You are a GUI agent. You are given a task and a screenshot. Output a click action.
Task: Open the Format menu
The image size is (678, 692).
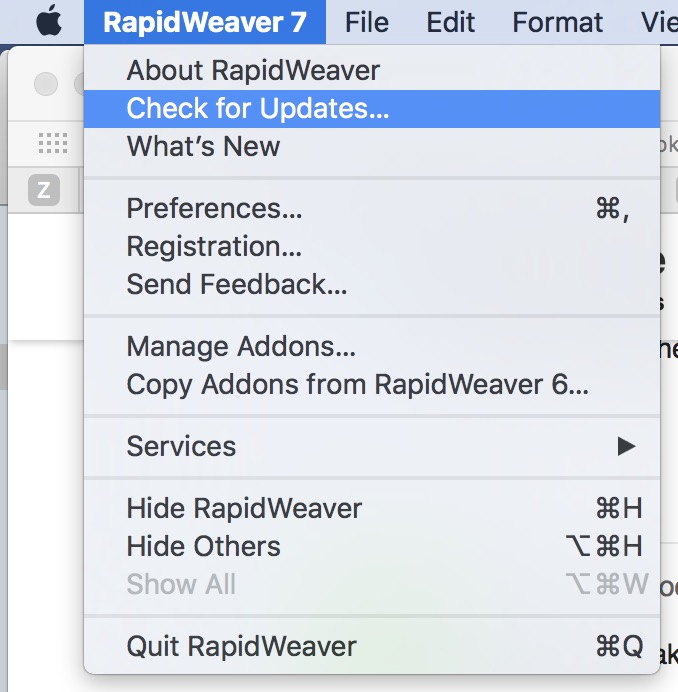coord(557,22)
